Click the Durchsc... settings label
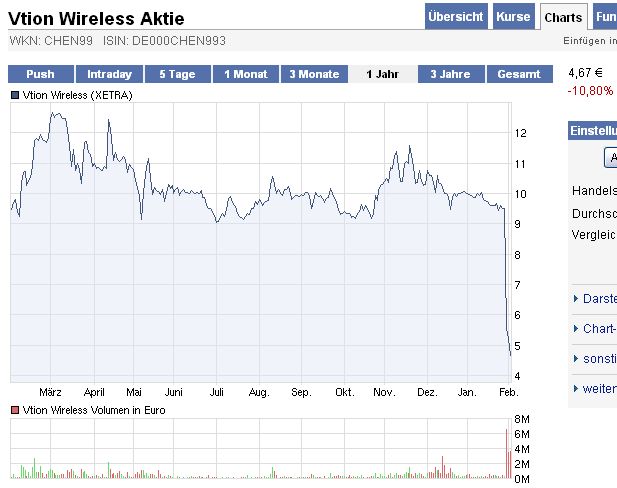Screen dimensions: 617x488 click(x=595, y=213)
